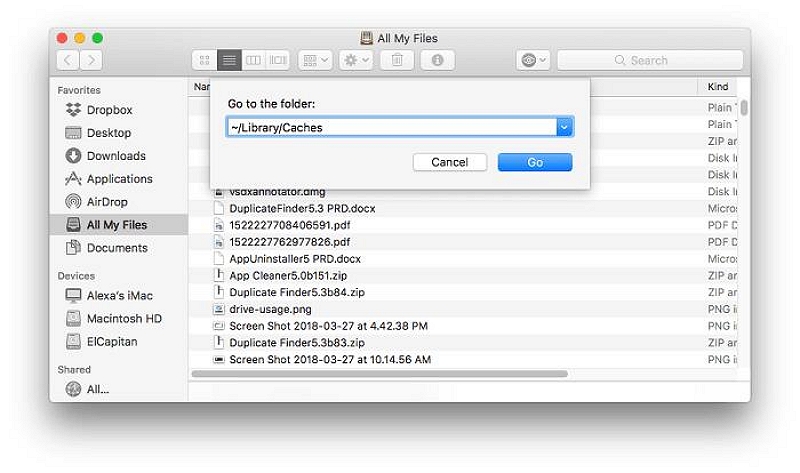
Task: Click the Forward navigation arrow
Action: click(x=91, y=60)
